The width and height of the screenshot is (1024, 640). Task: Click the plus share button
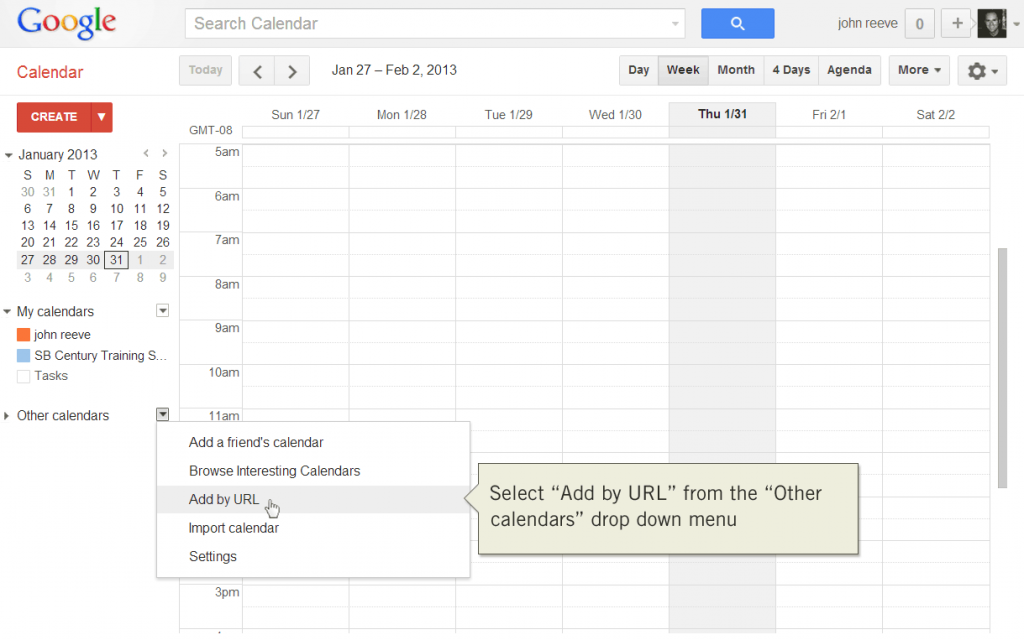pyautogui.click(x=957, y=24)
